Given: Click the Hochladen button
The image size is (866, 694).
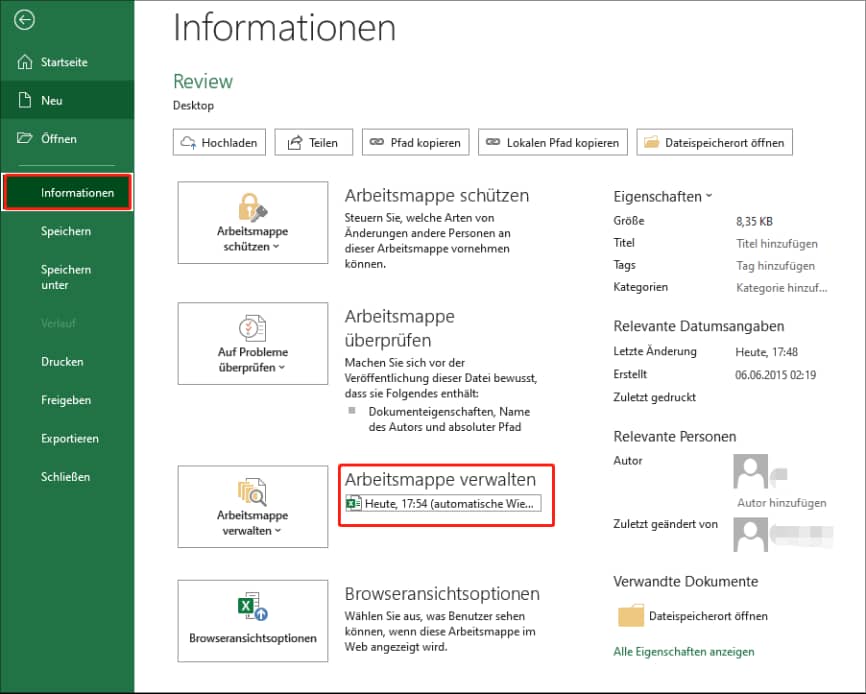Looking at the screenshot, I should (219, 142).
